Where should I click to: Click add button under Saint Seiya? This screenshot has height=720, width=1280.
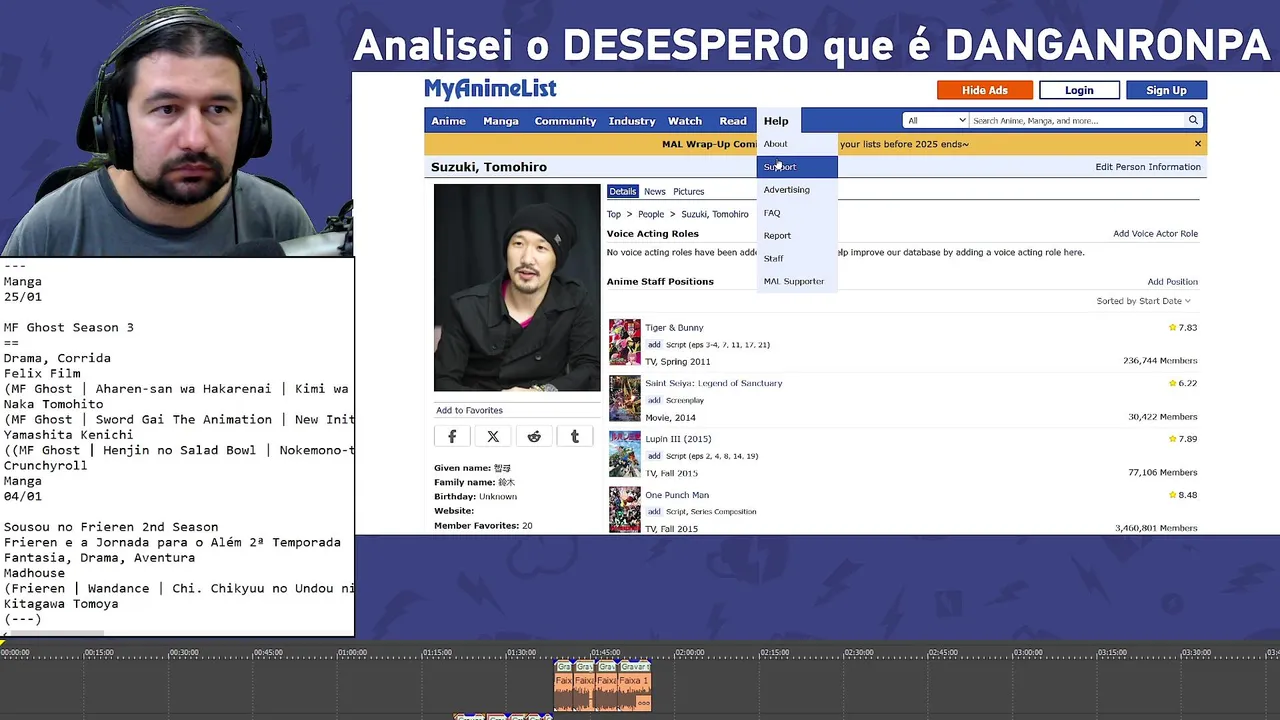tap(654, 400)
